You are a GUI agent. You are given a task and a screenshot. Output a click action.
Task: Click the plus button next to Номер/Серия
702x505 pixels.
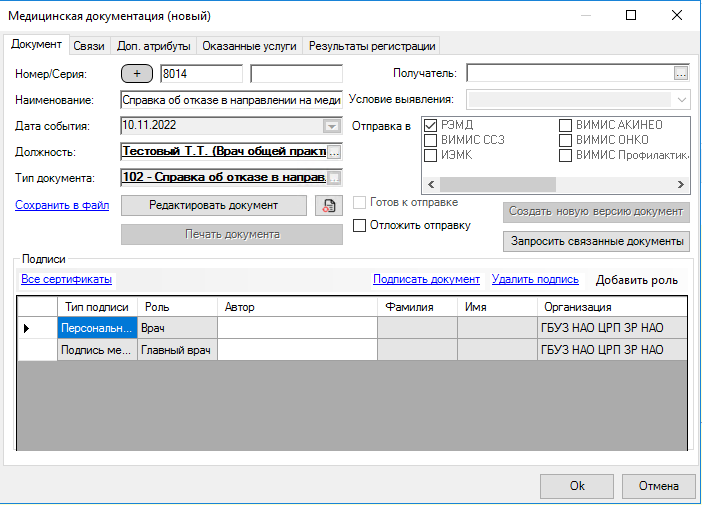click(x=137, y=74)
